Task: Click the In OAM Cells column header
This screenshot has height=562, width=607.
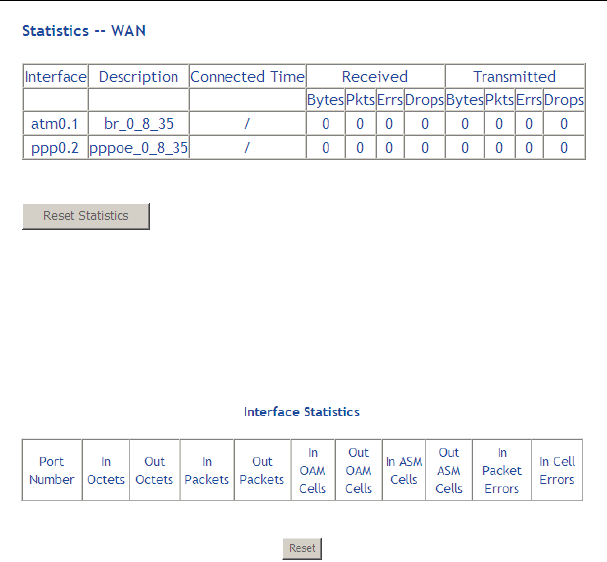Action: [x=313, y=470]
